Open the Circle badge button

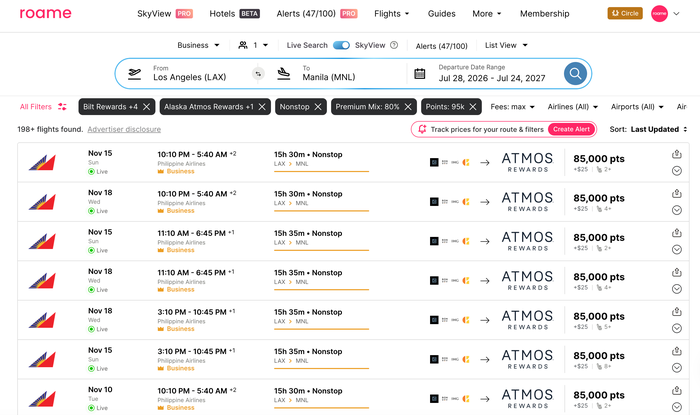tap(625, 13)
